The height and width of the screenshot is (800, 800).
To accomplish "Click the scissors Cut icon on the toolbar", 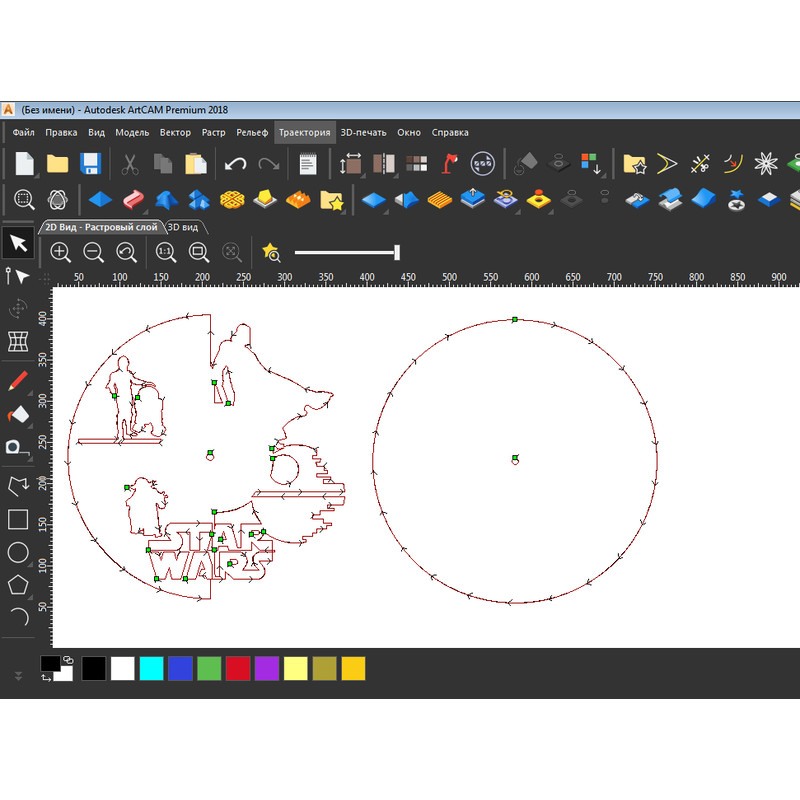I will click(x=130, y=162).
